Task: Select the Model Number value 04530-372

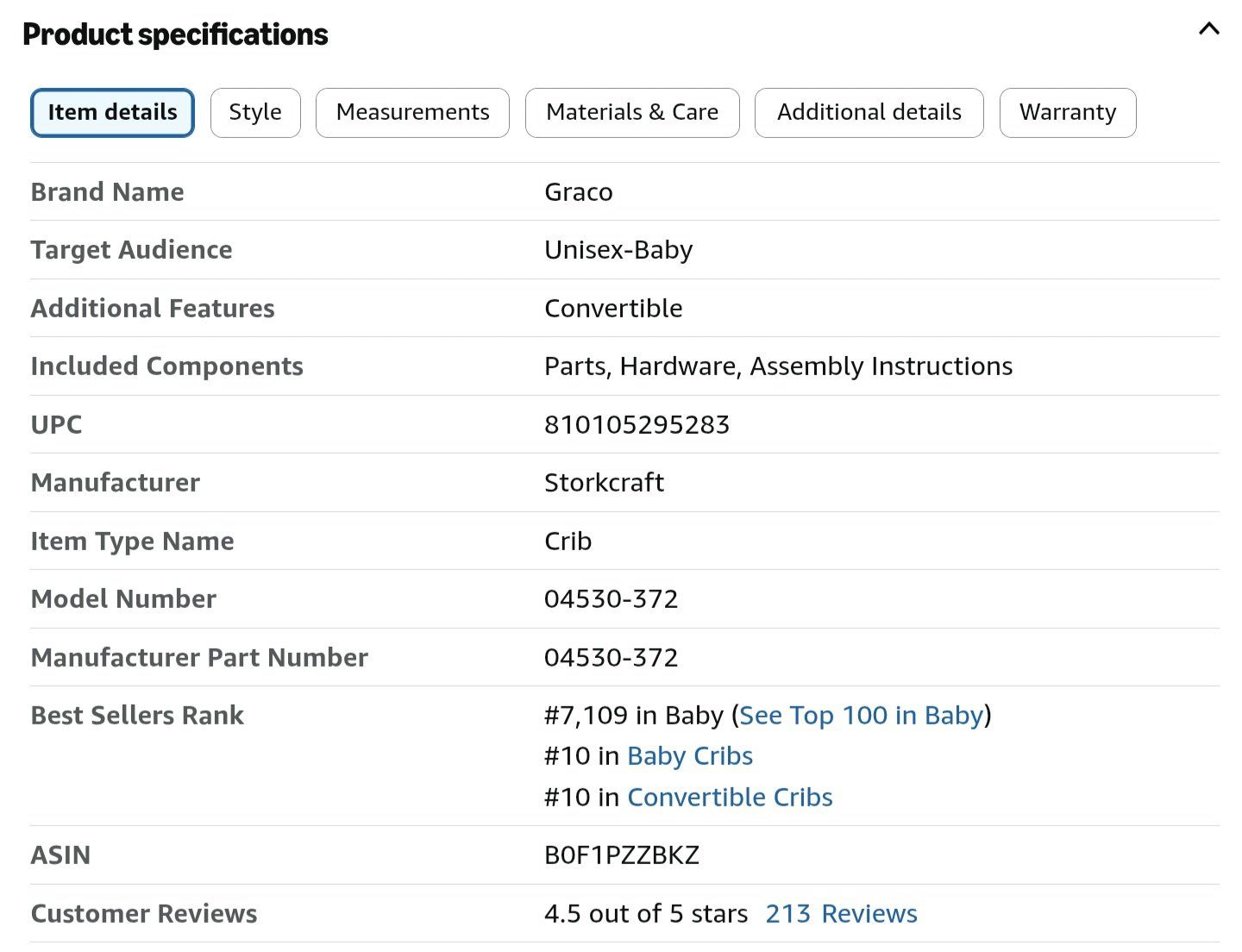Action: coord(611,598)
